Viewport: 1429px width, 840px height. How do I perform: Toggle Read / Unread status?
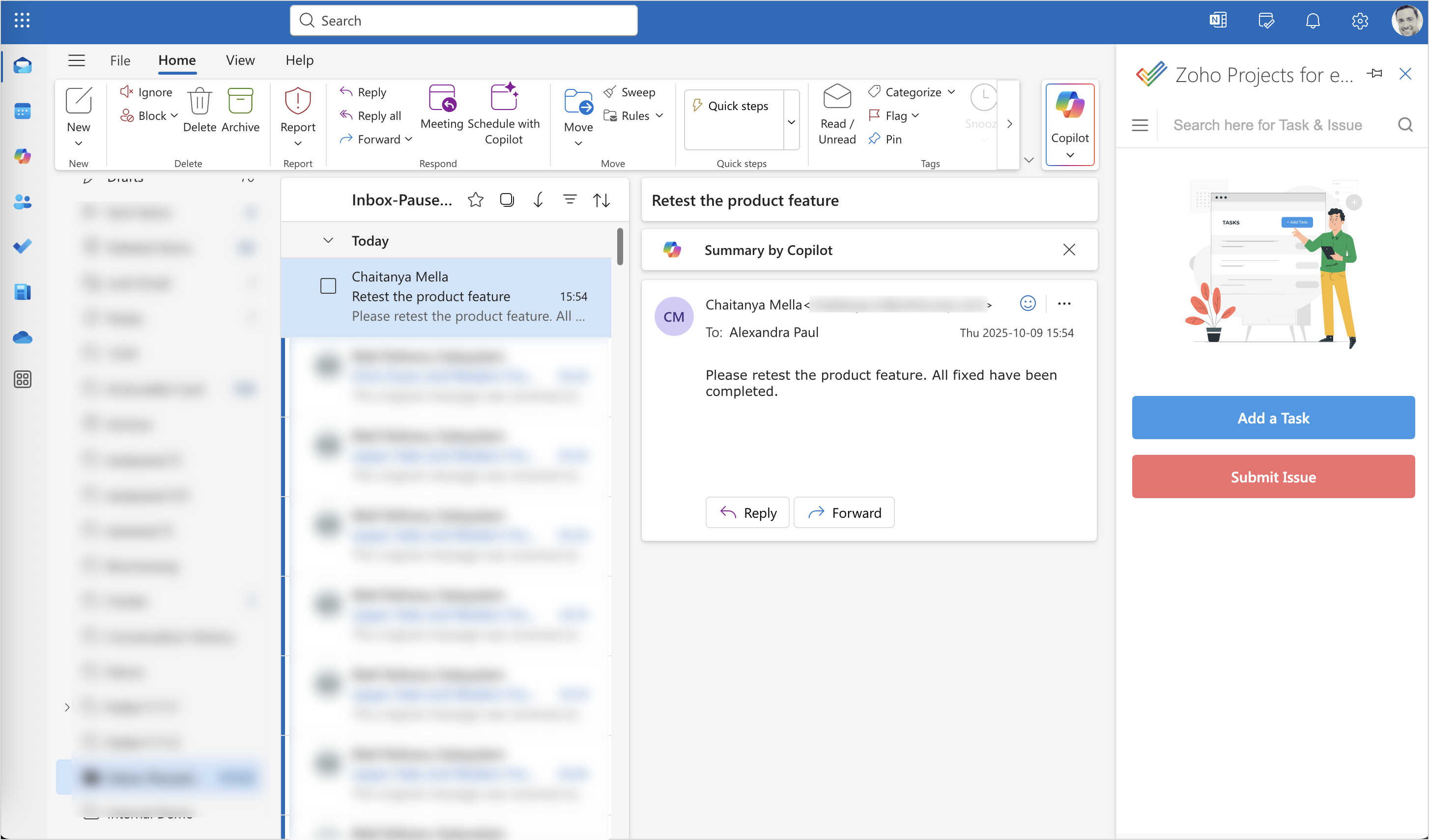[x=836, y=113]
